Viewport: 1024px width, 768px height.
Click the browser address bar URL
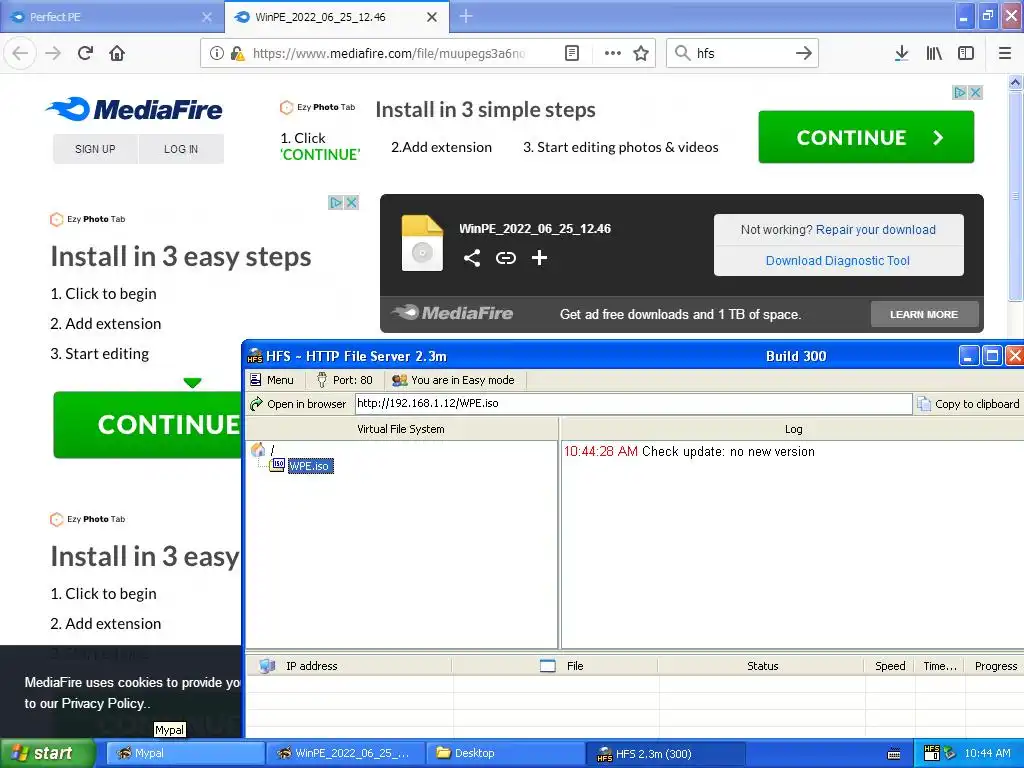389,54
